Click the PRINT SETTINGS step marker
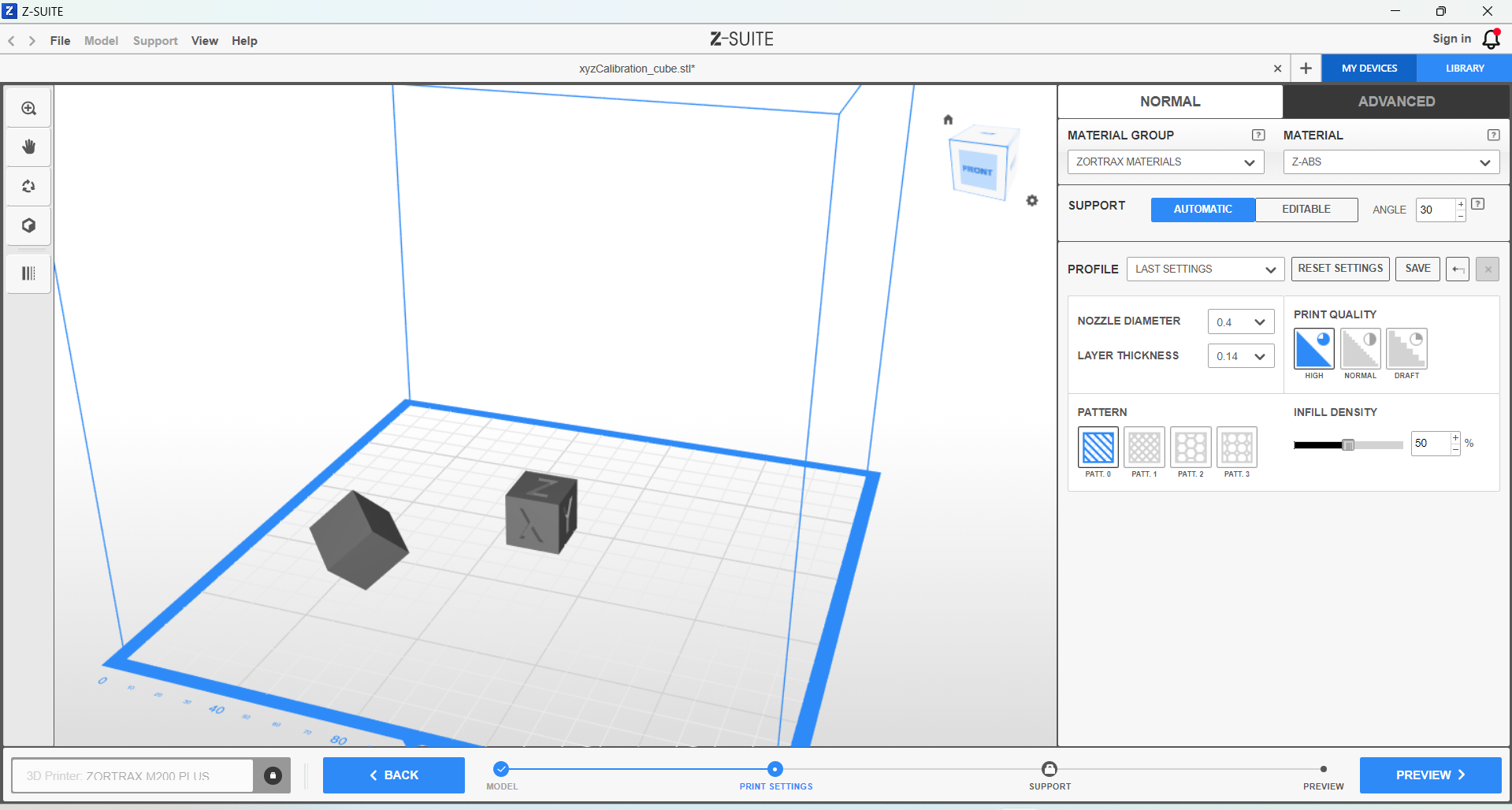The image size is (1512, 810). click(x=775, y=769)
